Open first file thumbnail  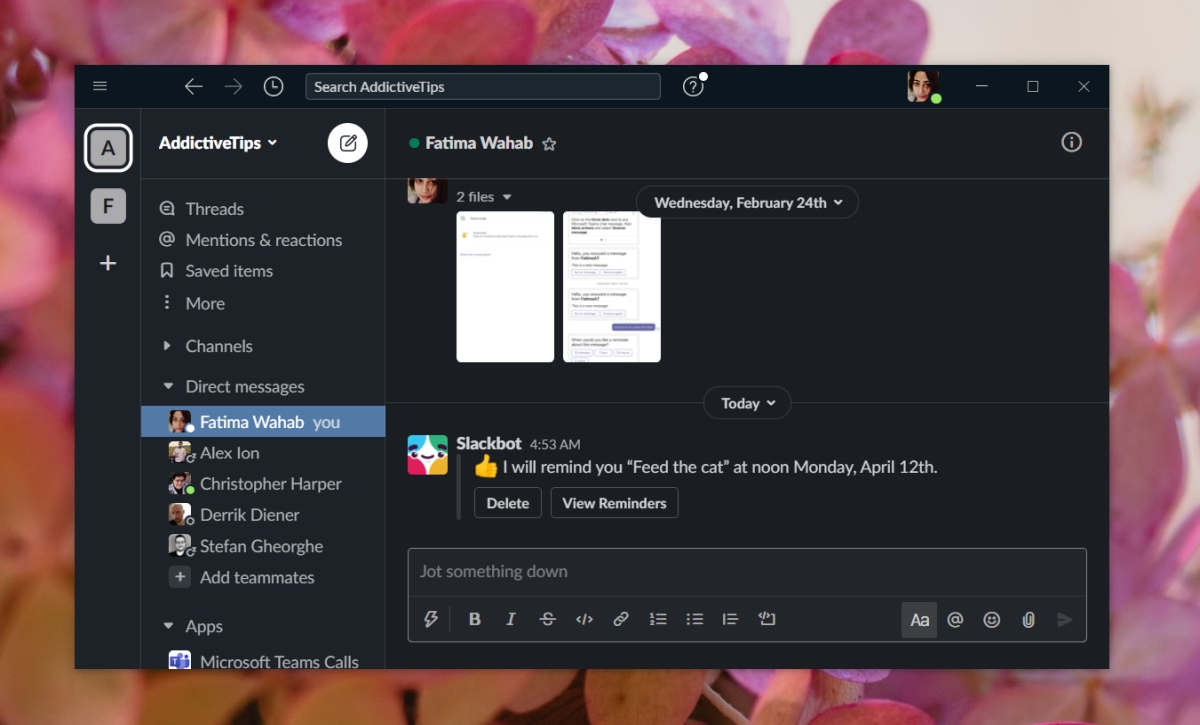click(x=505, y=286)
